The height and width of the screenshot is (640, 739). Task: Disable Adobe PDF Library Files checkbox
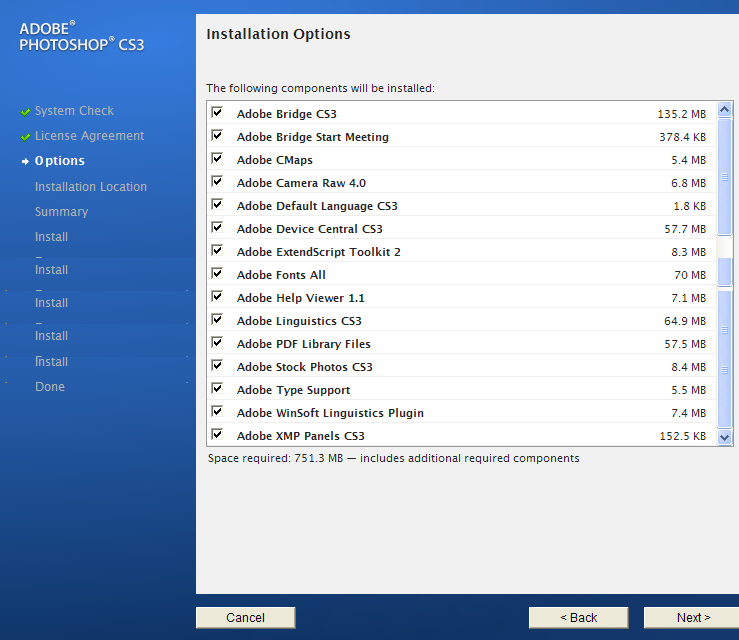217,342
